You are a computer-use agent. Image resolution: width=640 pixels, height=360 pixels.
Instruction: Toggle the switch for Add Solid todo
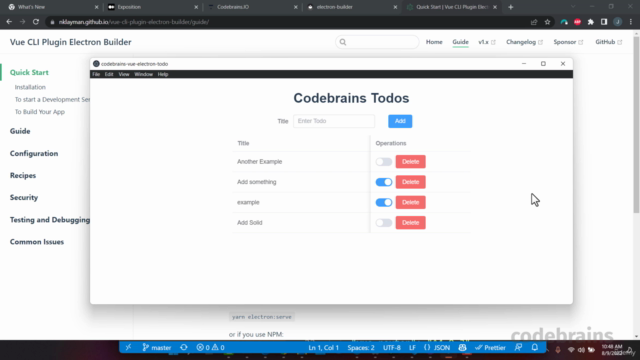coord(384,223)
